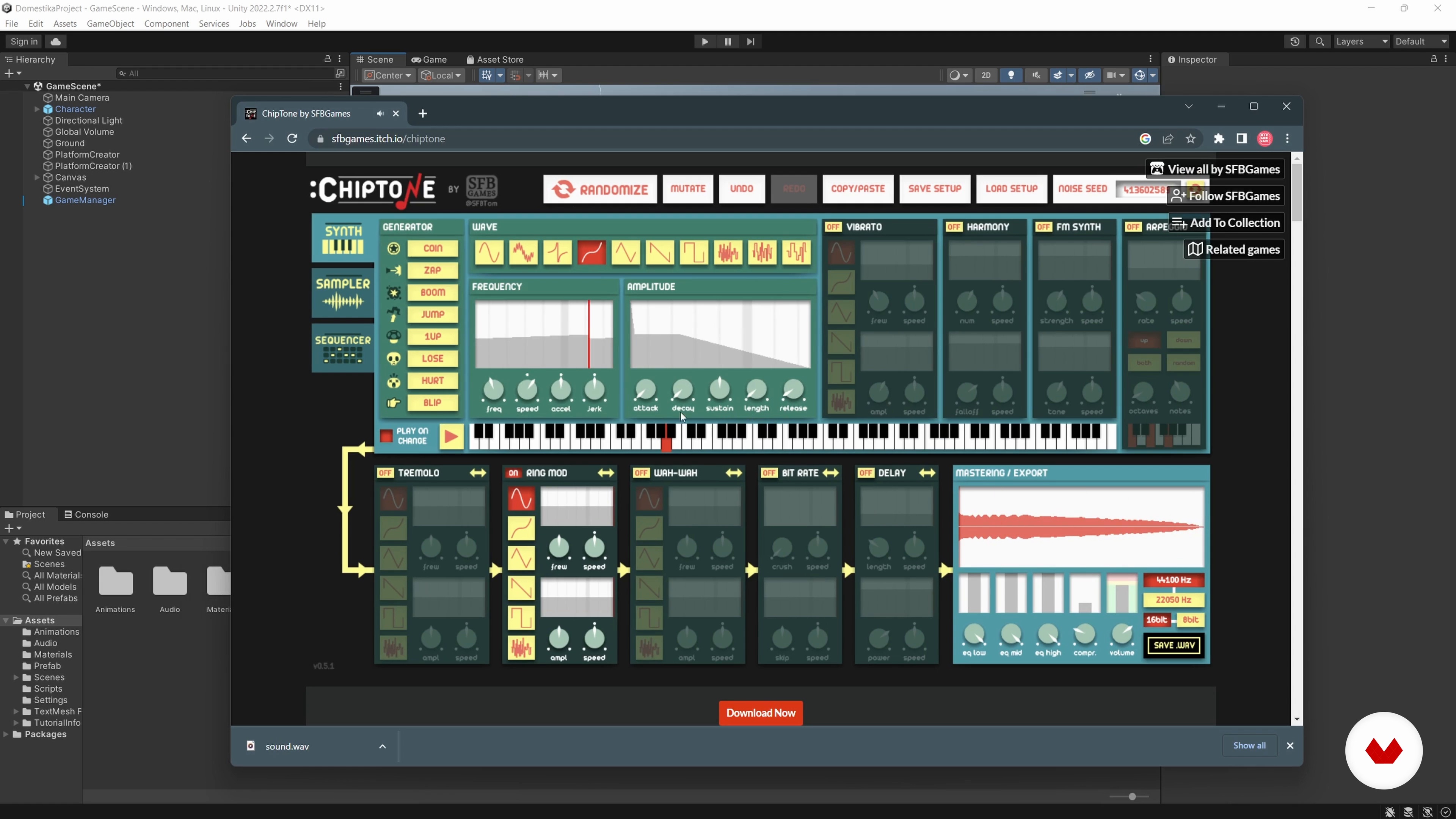1456x819 pixels.
Task: Turn off the Ring Mod effect
Action: (513, 473)
